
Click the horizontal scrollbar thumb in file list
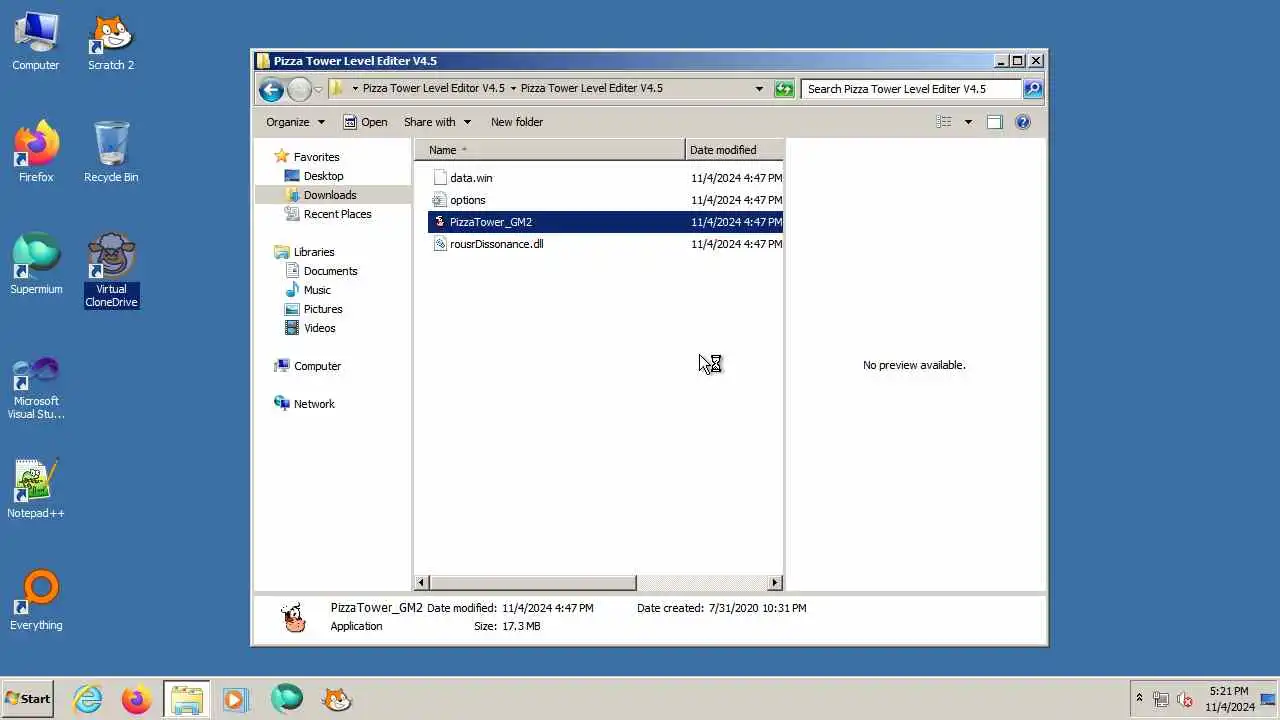pos(533,582)
